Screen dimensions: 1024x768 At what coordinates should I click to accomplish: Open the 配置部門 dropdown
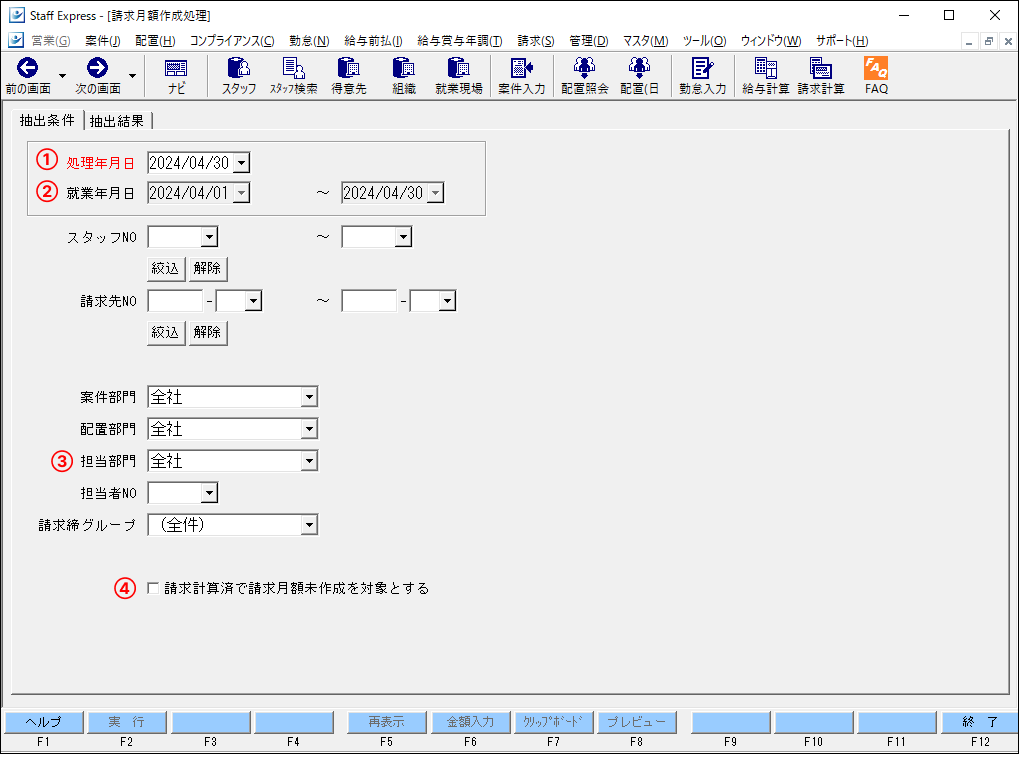coord(309,429)
